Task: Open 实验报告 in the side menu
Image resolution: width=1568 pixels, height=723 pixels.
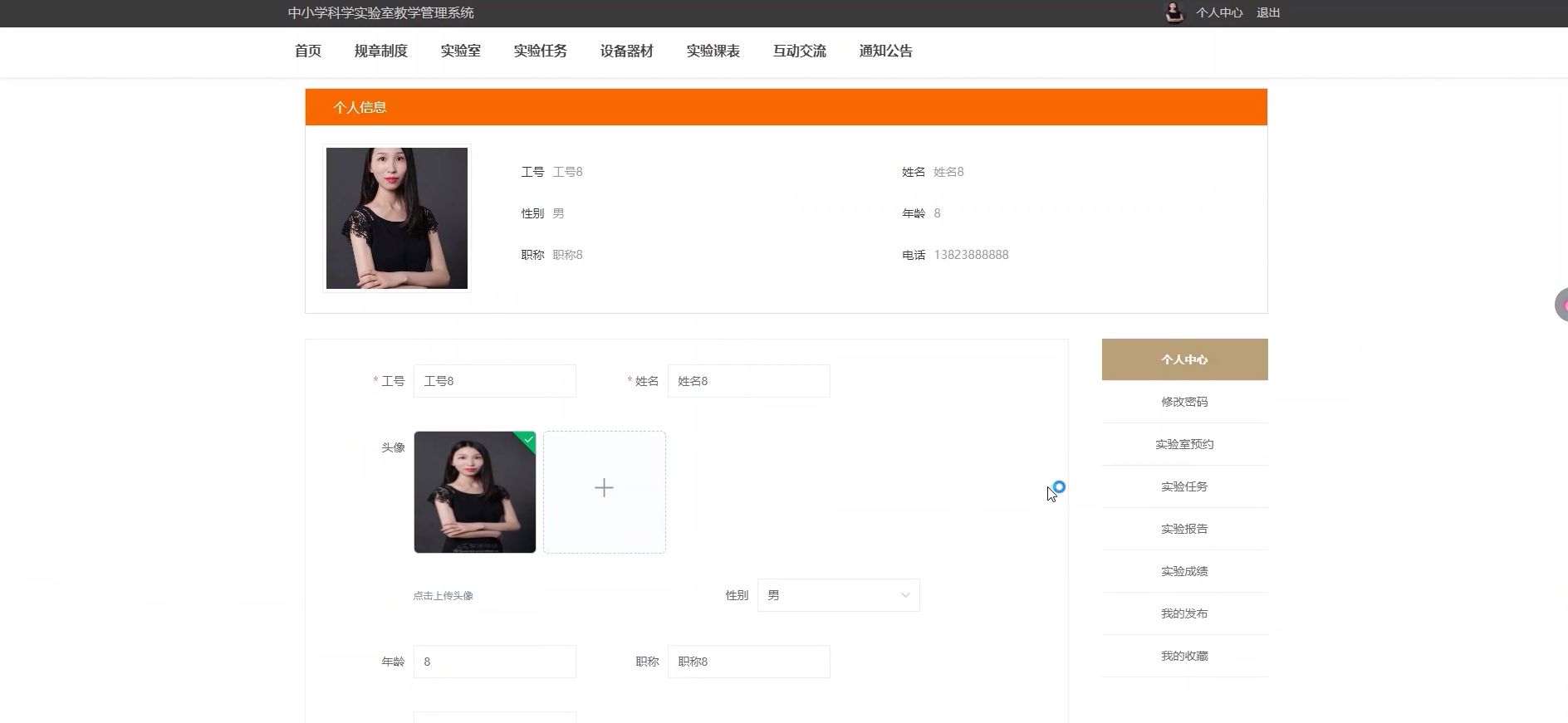Action: click(x=1184, y=529)
